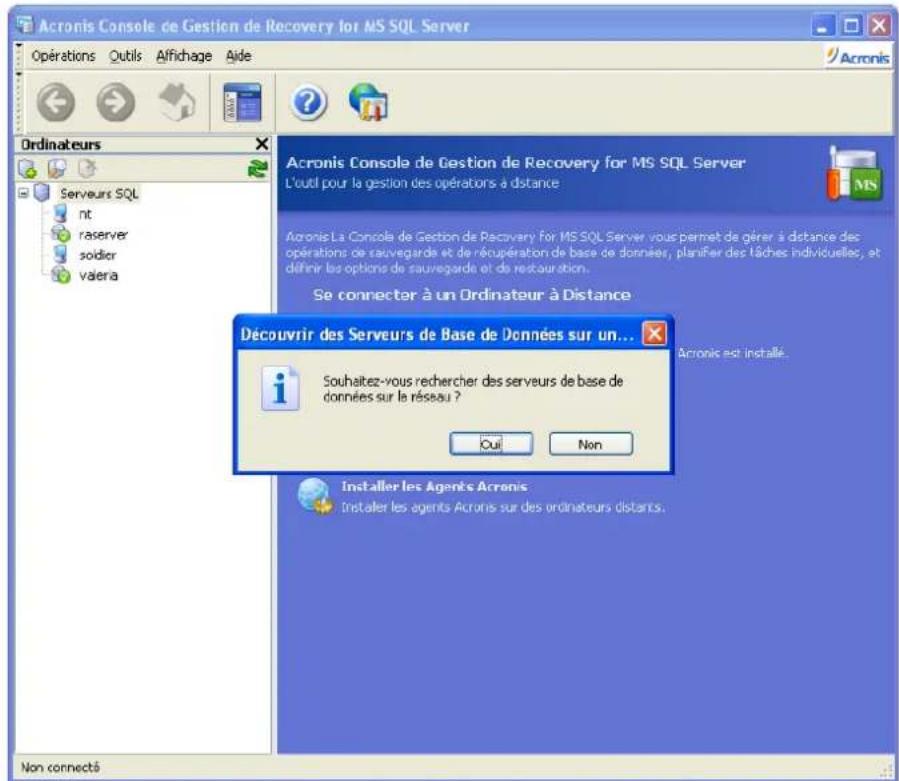
Task: Close the Acronis console main window
Action: [879, 26]
